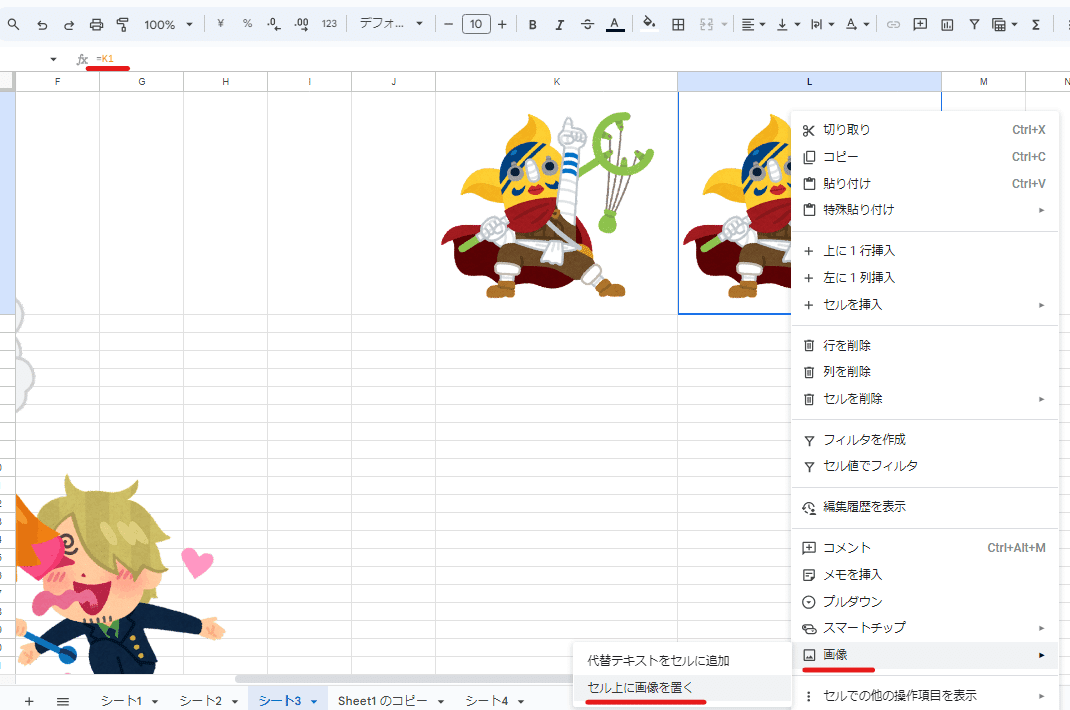
Task: Click the print icon
Action: click(x=96, y=25)
